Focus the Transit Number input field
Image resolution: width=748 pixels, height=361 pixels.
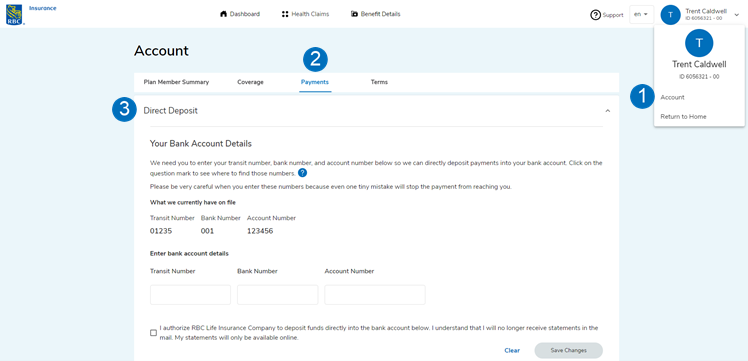(x=190, y=295)
